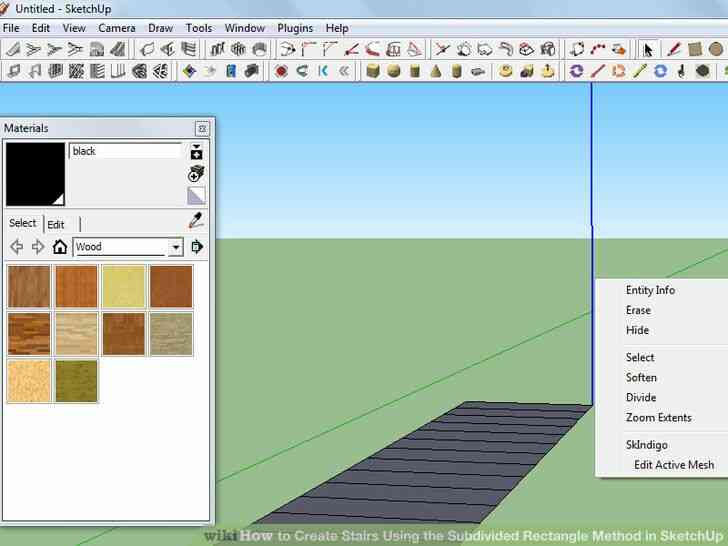The width and height of the screenshot is (728, 546).
Task: Click the purple circular arrows icon
Action: (x=576, y=71)
